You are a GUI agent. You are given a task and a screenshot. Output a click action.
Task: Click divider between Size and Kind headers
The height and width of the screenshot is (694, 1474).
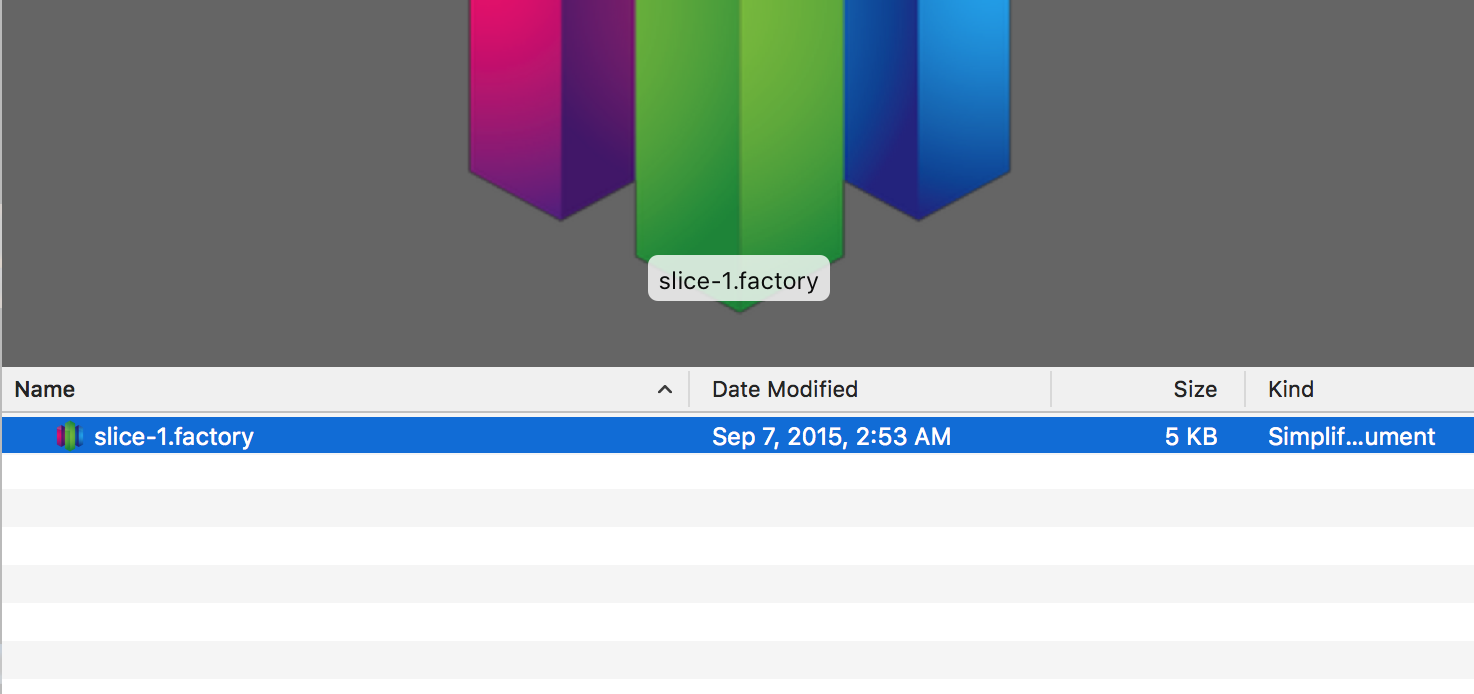(1245, 389)
